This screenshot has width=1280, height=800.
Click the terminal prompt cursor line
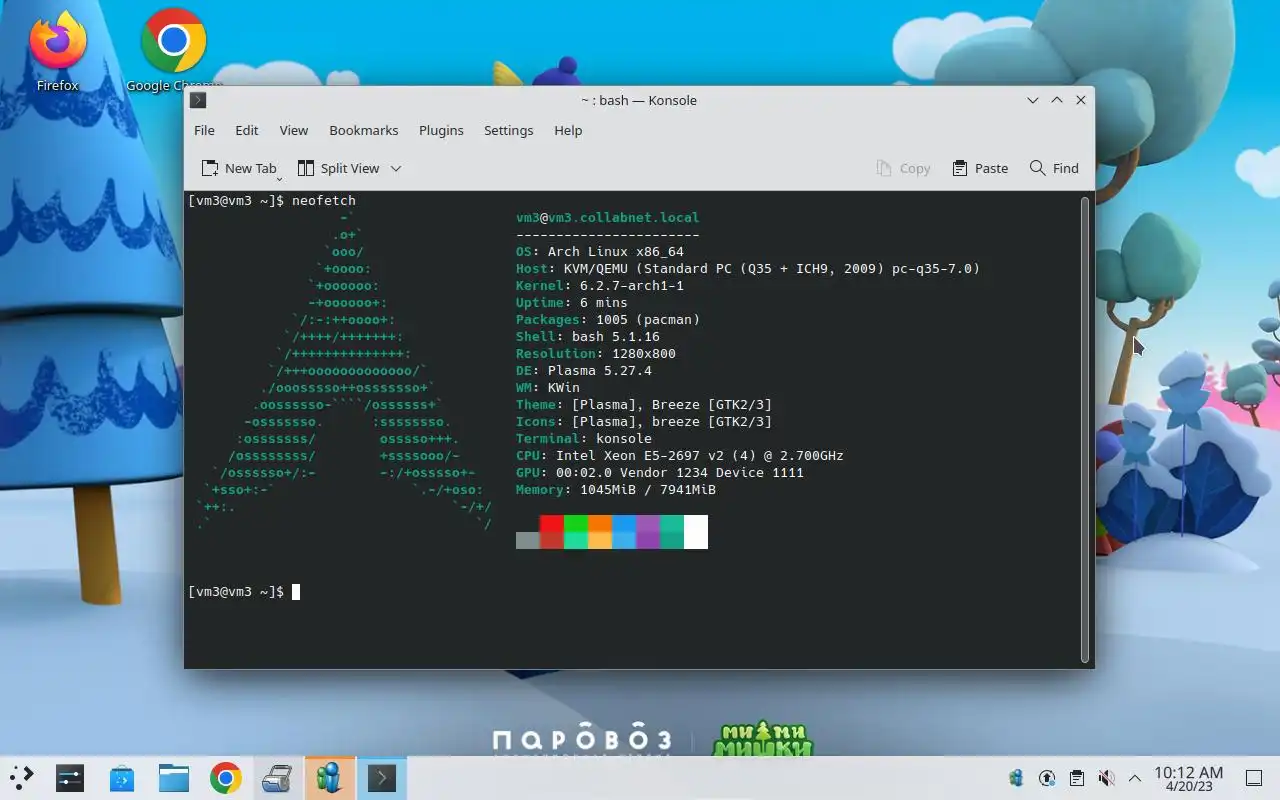(244, 592)
